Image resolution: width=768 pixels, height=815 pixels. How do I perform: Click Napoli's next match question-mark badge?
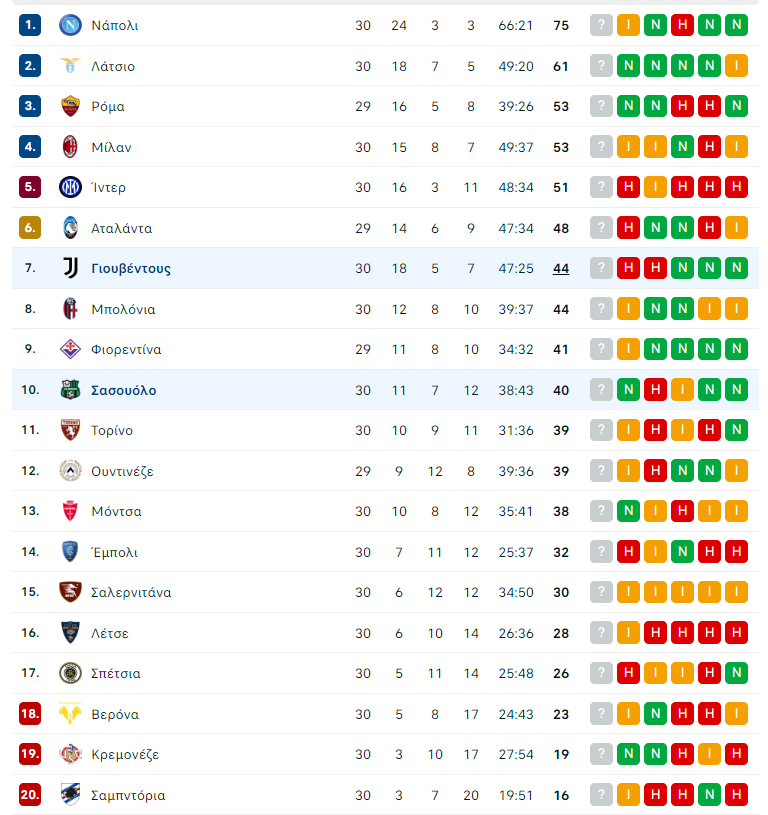(x=601, y=25)
